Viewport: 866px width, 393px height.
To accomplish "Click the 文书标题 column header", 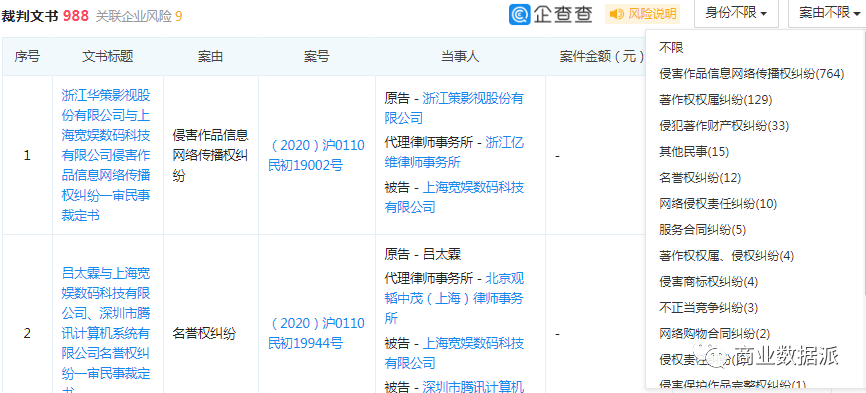I will 108,56.
